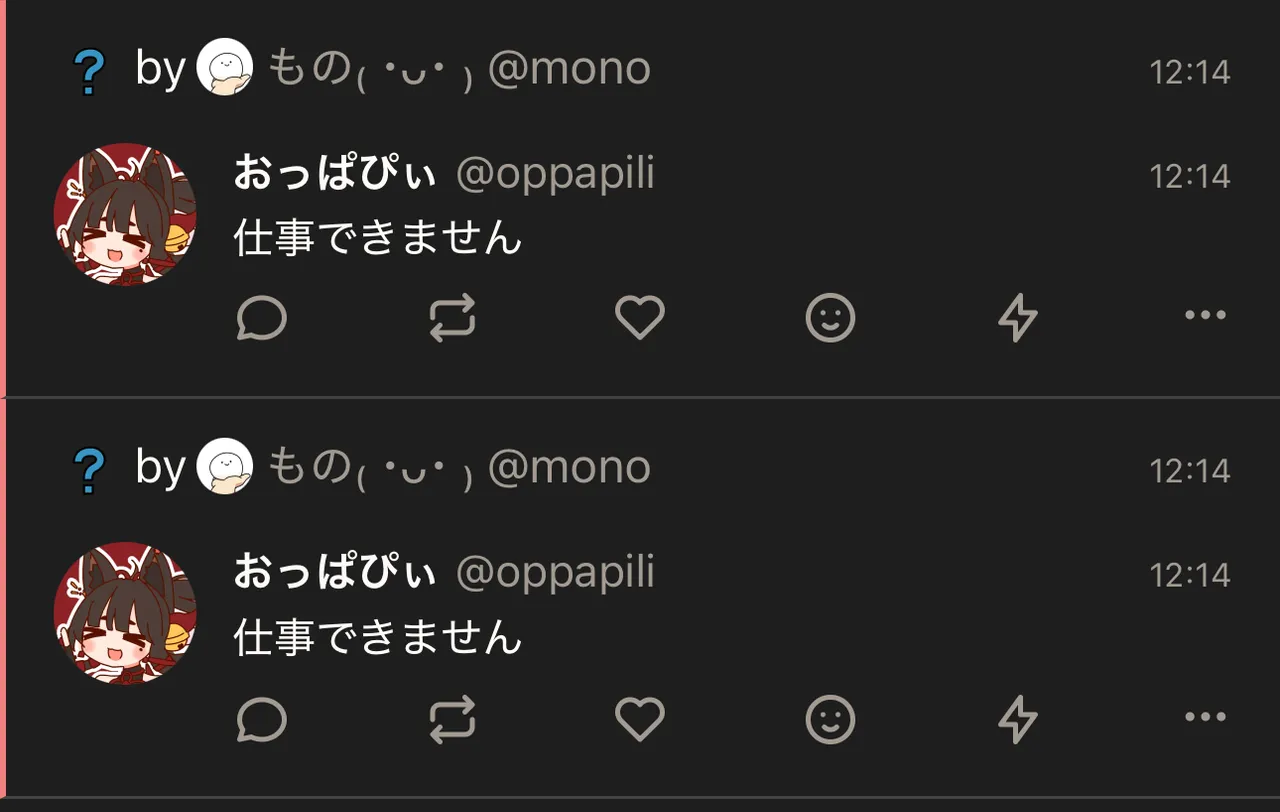The width and height of the screenshot is (1280, 812).
Task: Click the 12:14 timestamp of first note
Action: (x=1190, y=176)
